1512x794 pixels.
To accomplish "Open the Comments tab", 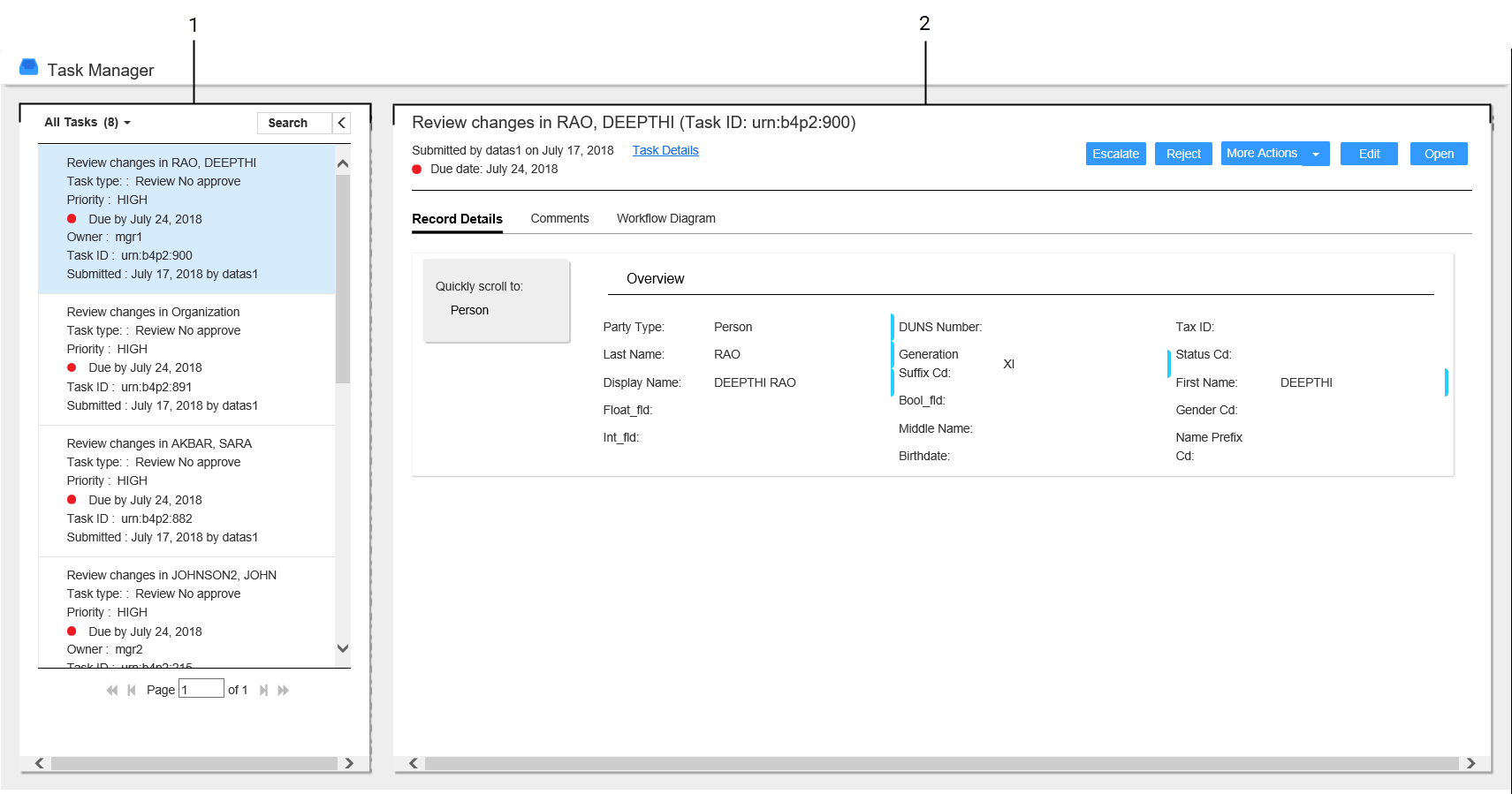I will (559, 218).
